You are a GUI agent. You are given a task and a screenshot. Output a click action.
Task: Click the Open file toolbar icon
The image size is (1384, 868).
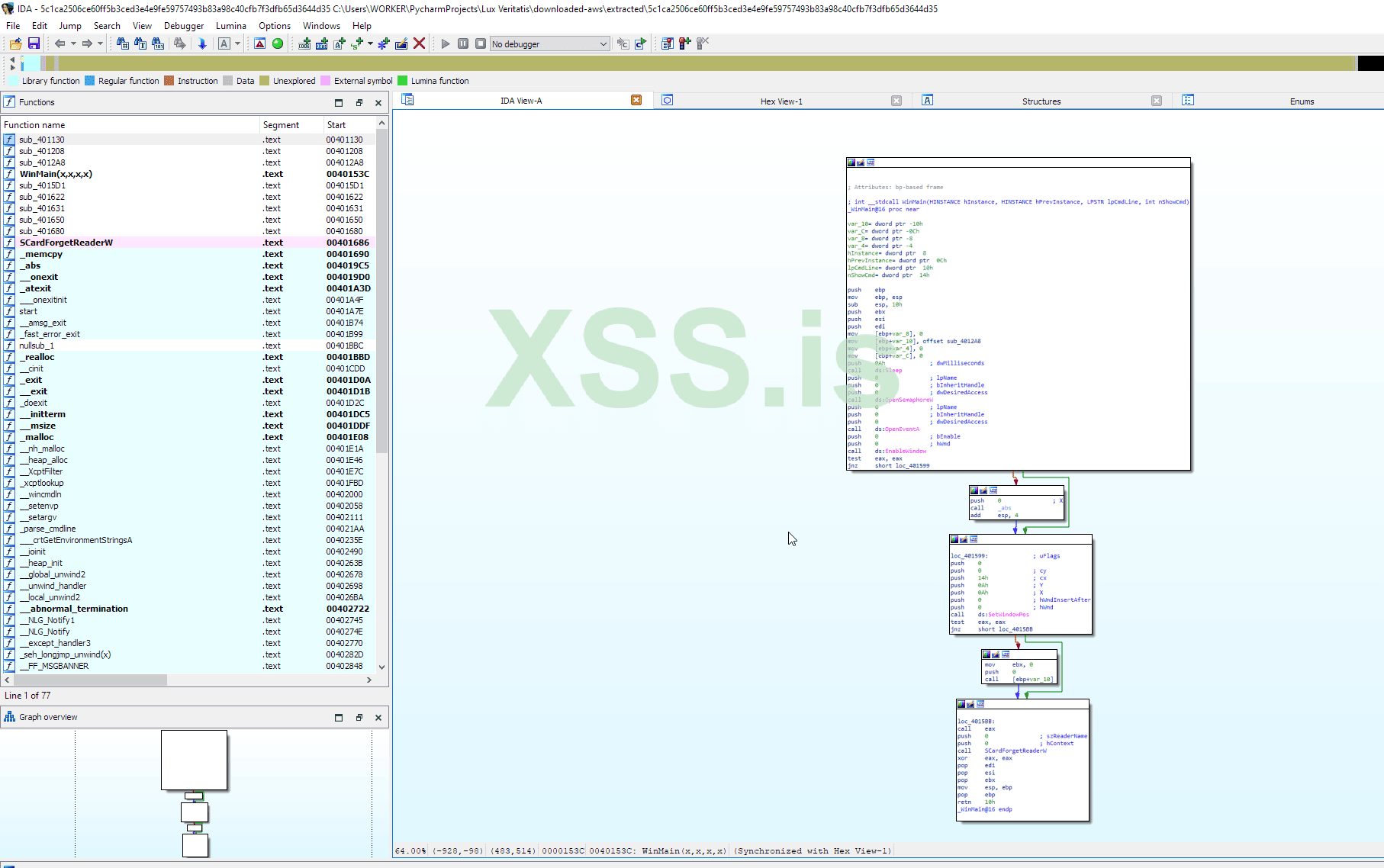(15, 43)
